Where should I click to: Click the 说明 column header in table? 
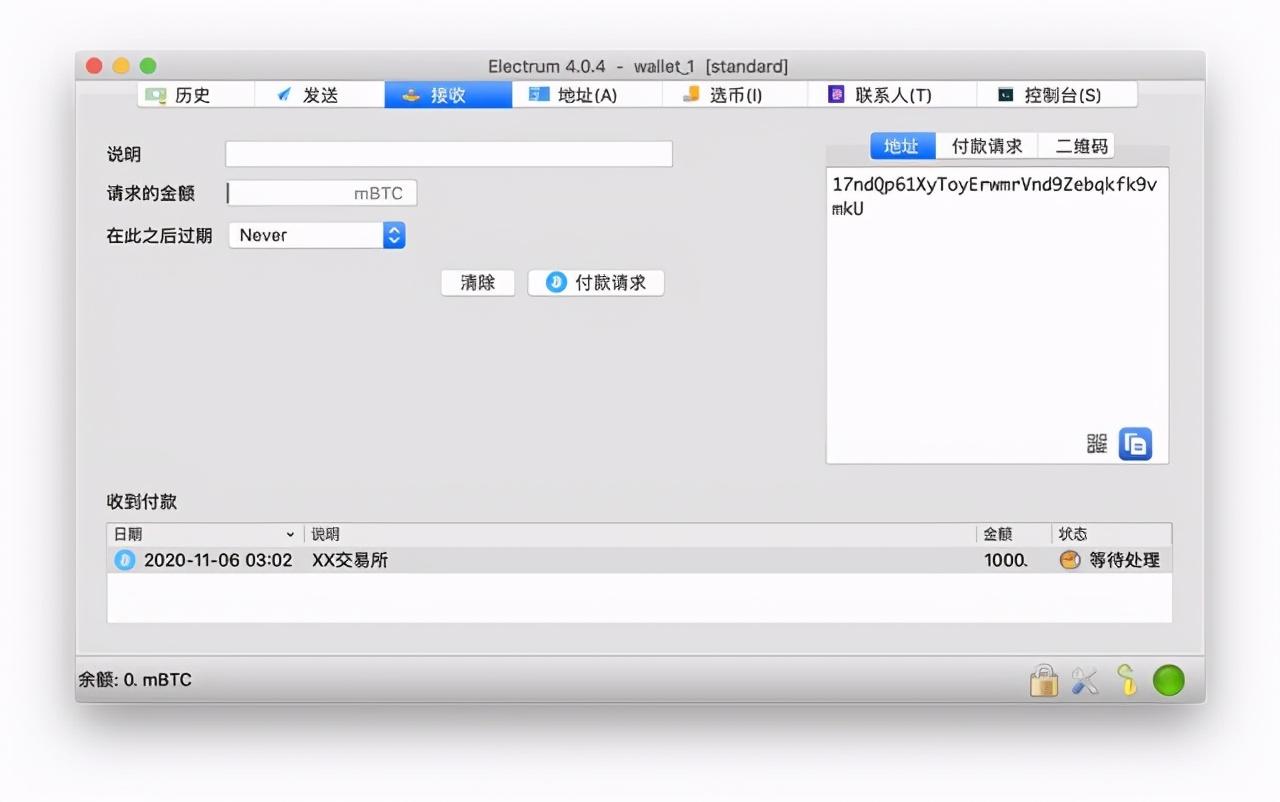point(640,534)
